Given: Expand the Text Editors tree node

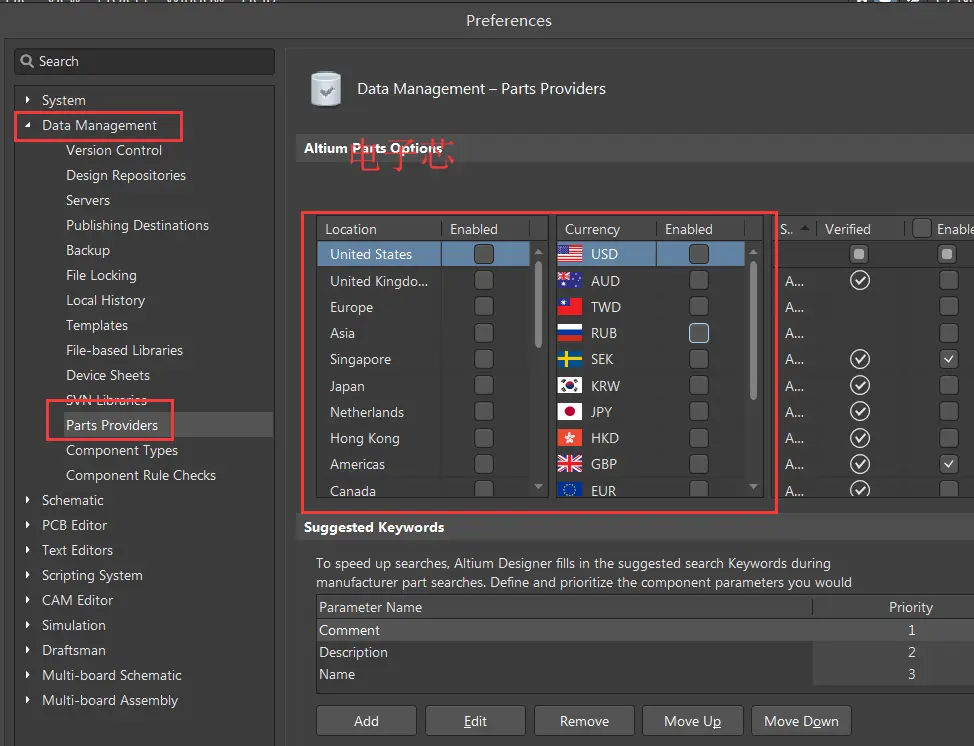Looking at the screenshot, I should click(27, 550).
